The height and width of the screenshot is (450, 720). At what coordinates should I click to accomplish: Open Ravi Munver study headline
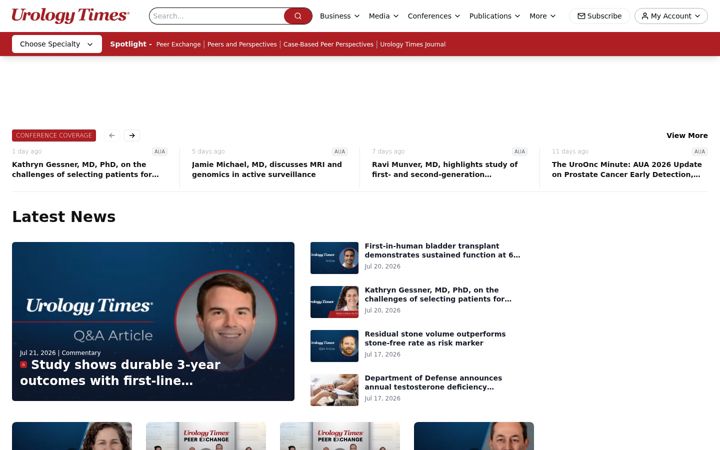coord(444,169)
